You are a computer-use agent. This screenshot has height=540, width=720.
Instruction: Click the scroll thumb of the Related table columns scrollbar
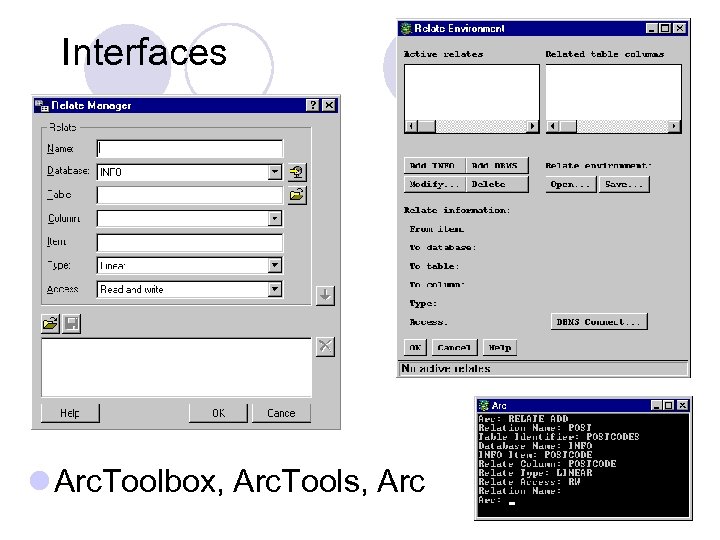568,126
